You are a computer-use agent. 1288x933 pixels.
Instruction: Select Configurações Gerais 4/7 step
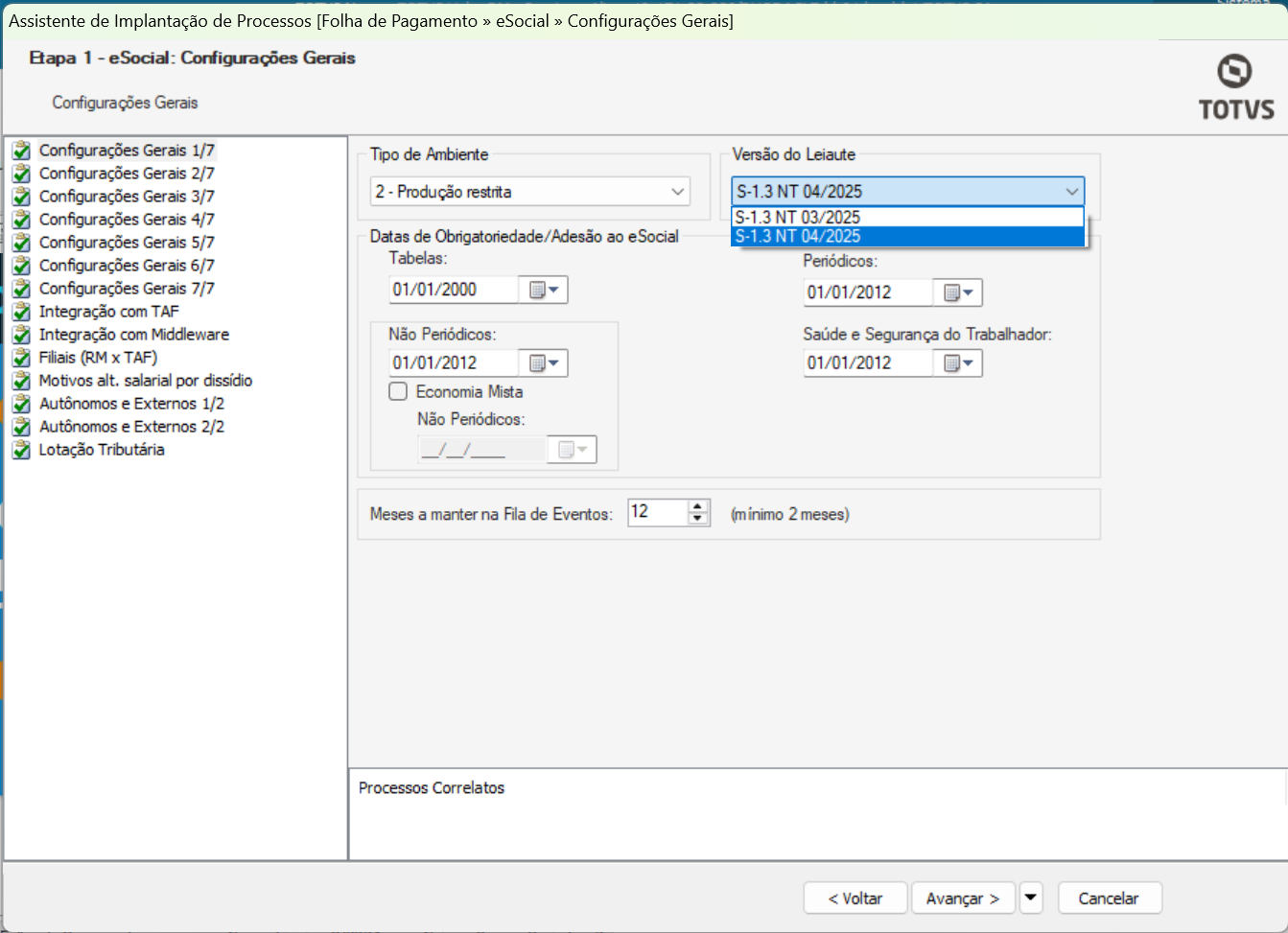(127, 220)
